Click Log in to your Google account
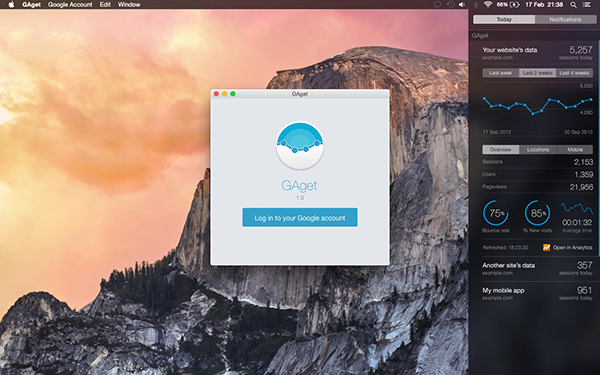This screenshot has height=375, width=600. tap(300, 218)
